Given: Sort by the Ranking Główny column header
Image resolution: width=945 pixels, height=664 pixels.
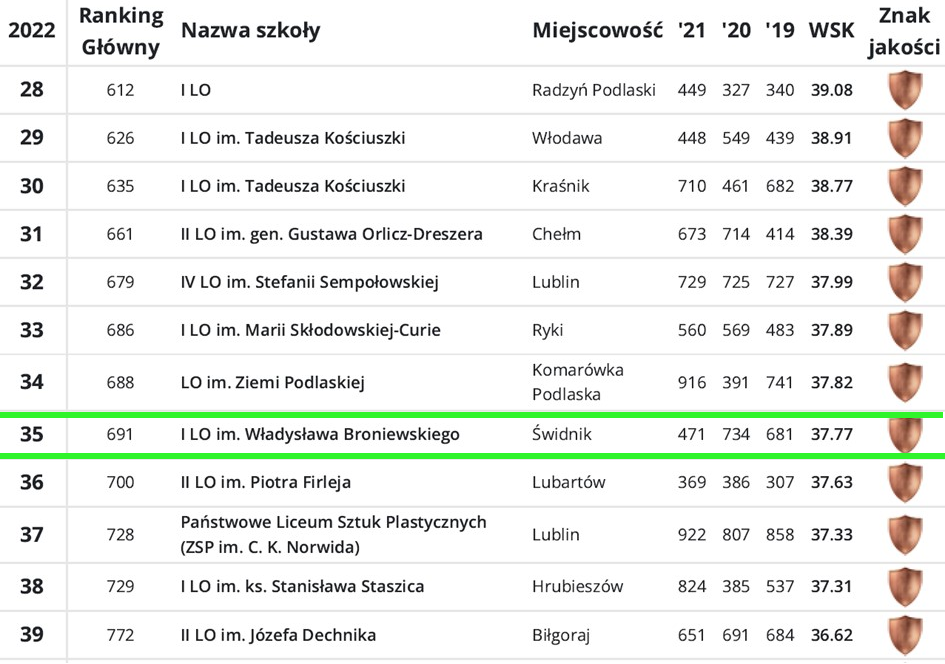Looking at the screenshot, I should click(120, 31).
